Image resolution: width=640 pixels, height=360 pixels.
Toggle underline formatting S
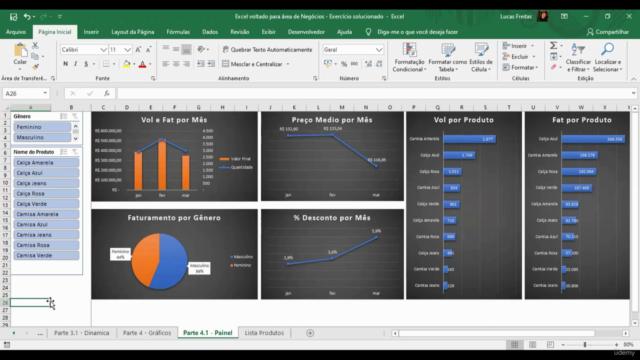point(86,64)
